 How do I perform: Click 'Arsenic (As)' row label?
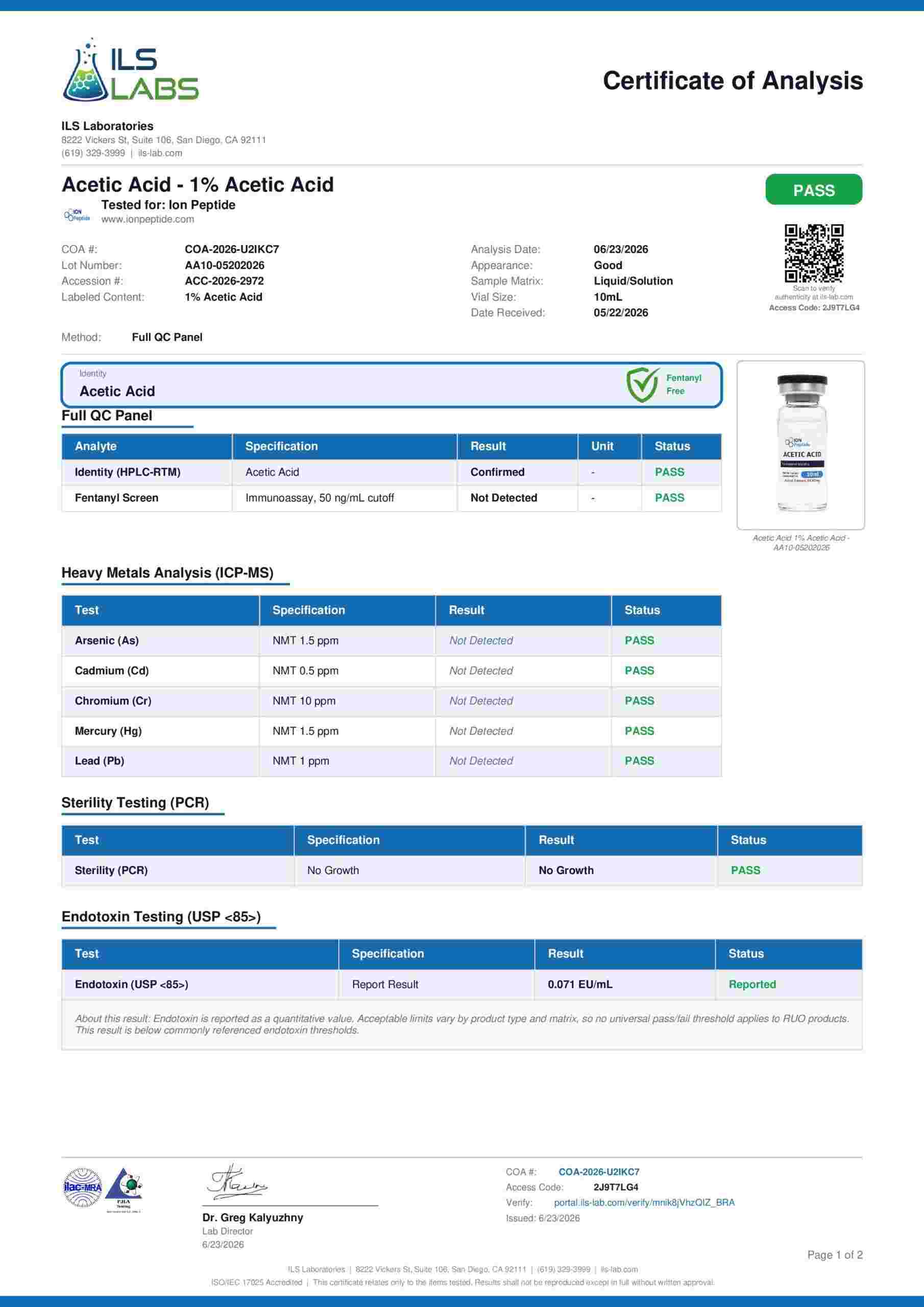tap(107, 640)
